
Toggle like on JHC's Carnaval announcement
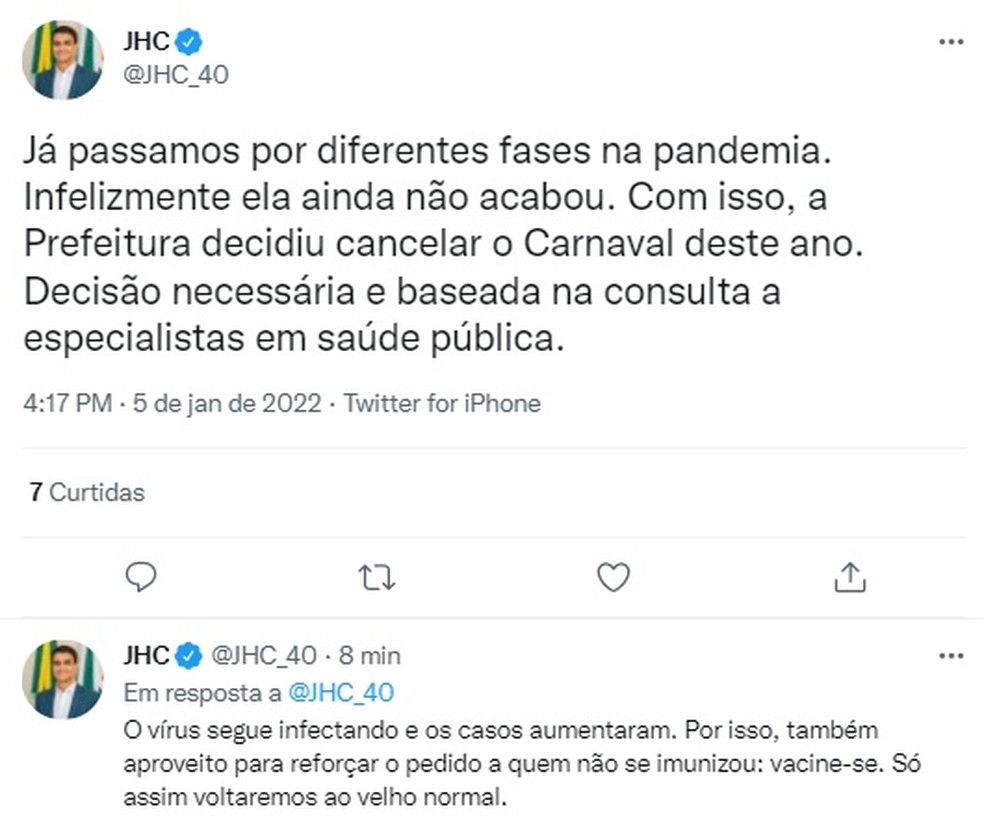point(613,577)
